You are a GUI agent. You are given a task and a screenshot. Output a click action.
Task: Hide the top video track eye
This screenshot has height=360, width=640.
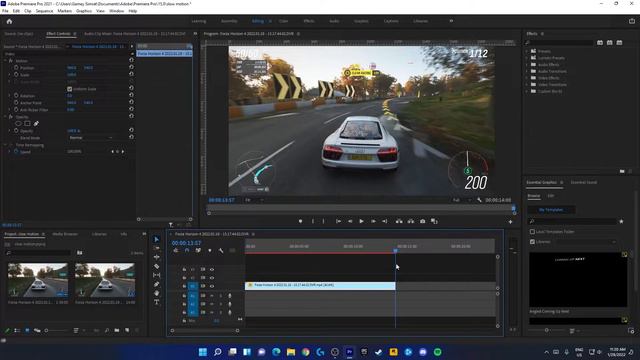[x=212, y=269]
